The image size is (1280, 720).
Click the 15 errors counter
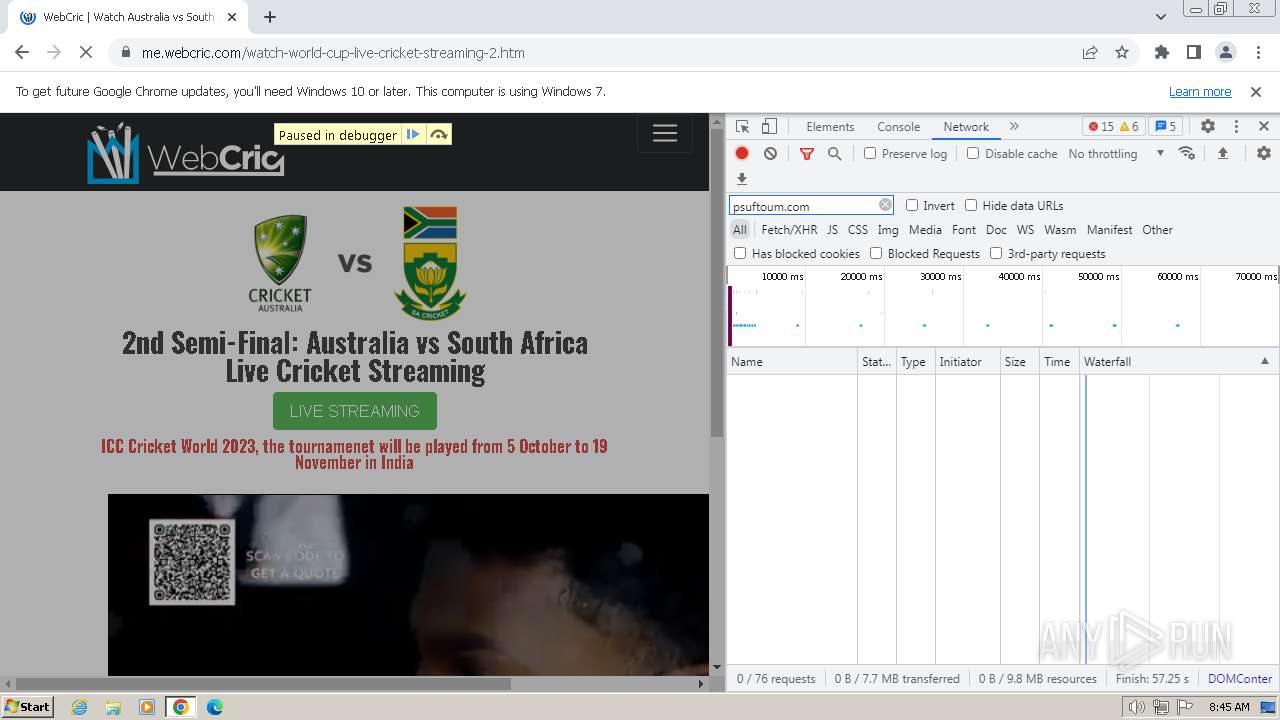(x=1100, y=127)
